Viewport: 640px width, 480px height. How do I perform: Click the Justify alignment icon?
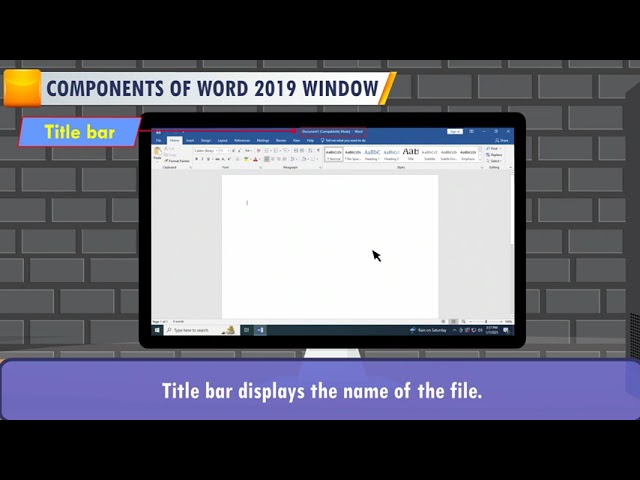tap(284, 159)
